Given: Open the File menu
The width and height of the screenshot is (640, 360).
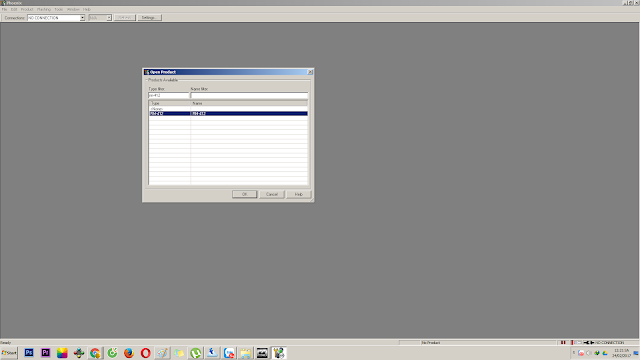Looking at the screenshot, I should 4,9.
